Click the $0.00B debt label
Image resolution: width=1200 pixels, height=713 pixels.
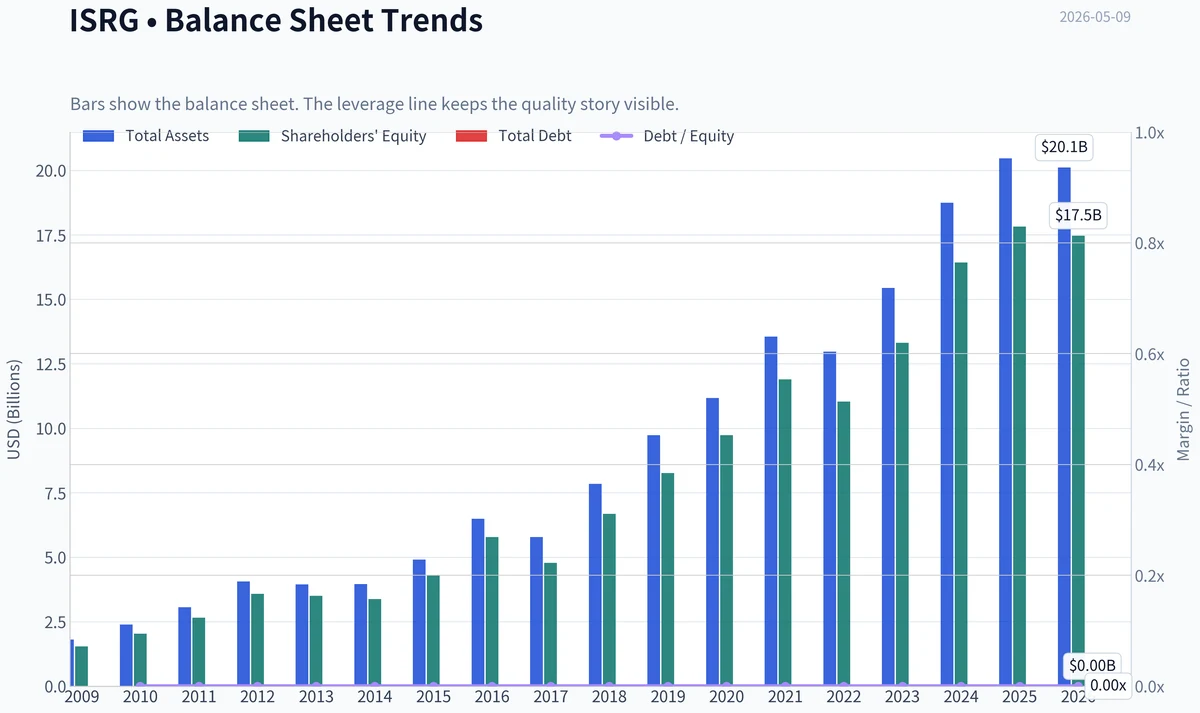point(1092,666)
